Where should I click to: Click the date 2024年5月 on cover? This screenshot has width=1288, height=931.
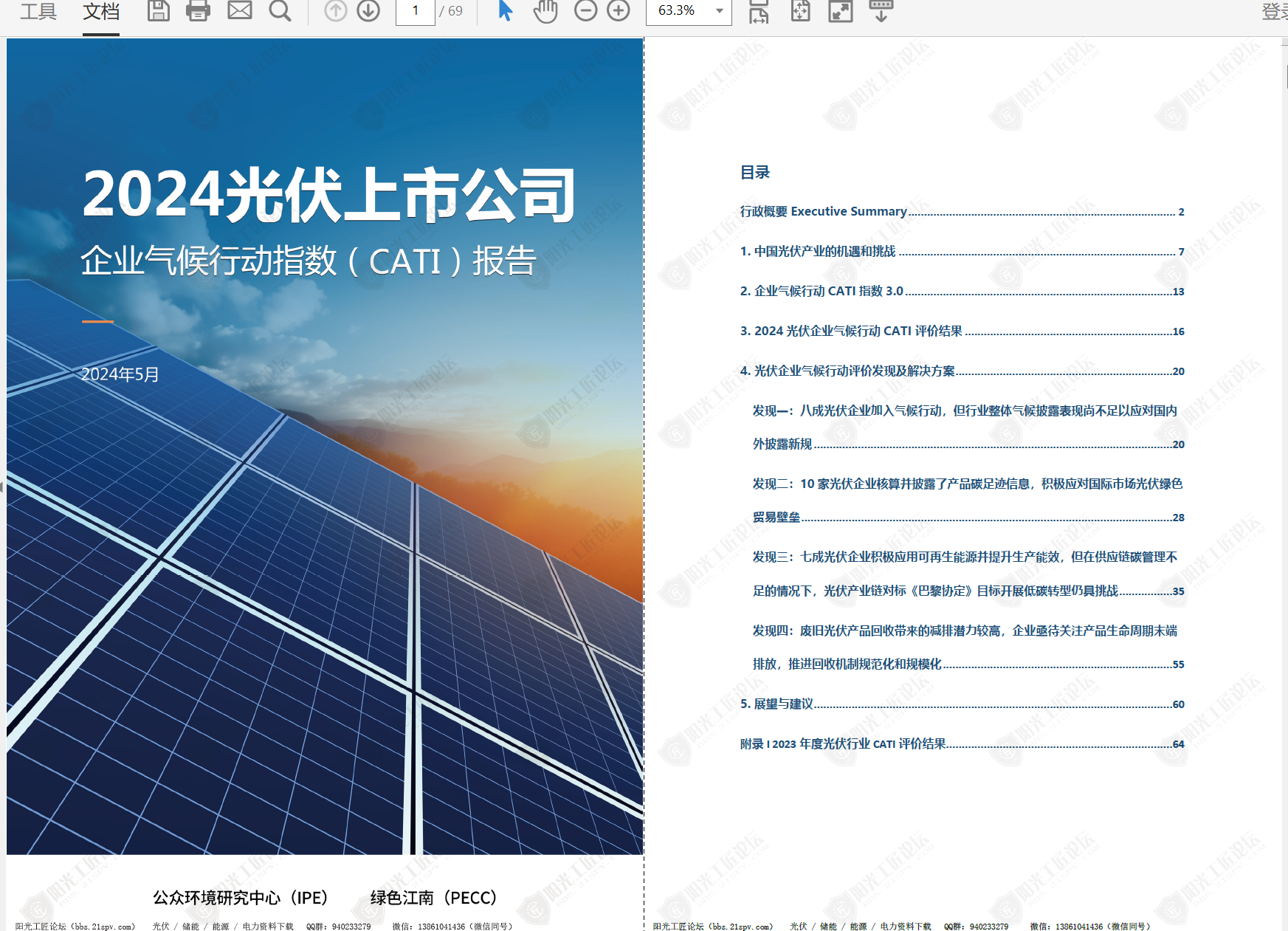[x=120, y=374]
